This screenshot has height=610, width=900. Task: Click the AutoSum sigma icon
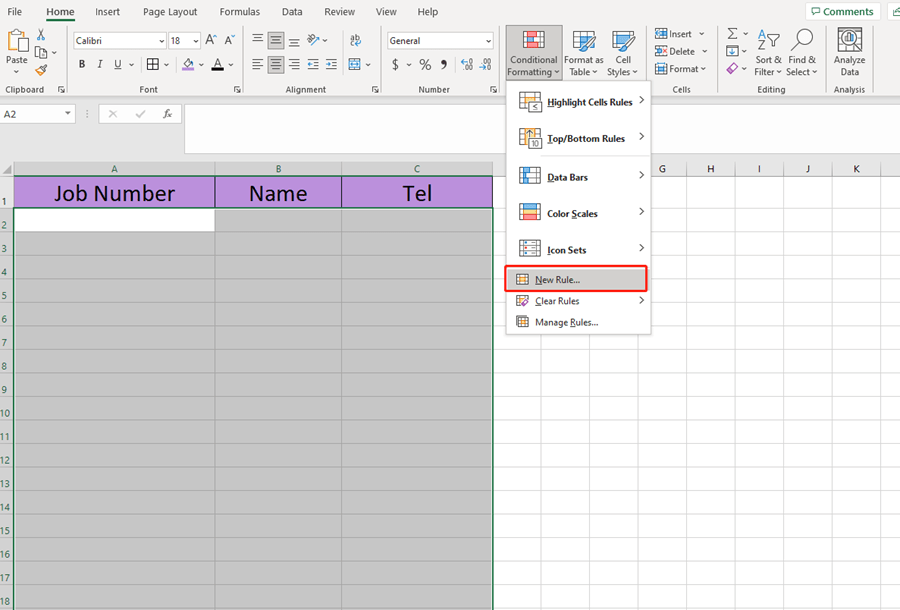[x=732, y=34]
